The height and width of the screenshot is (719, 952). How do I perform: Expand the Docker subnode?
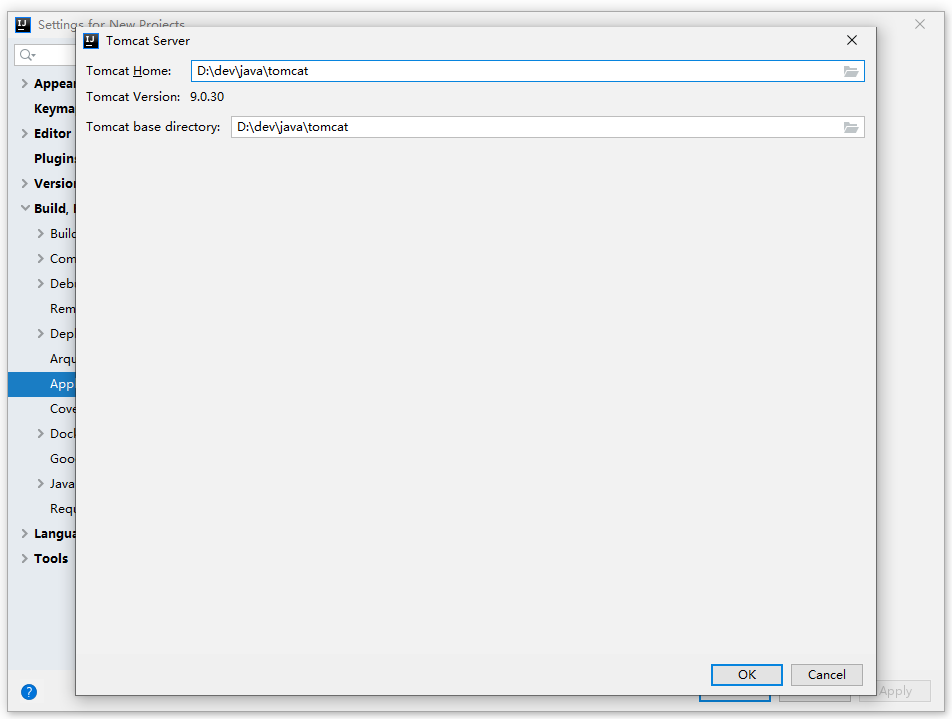[41, 434]
